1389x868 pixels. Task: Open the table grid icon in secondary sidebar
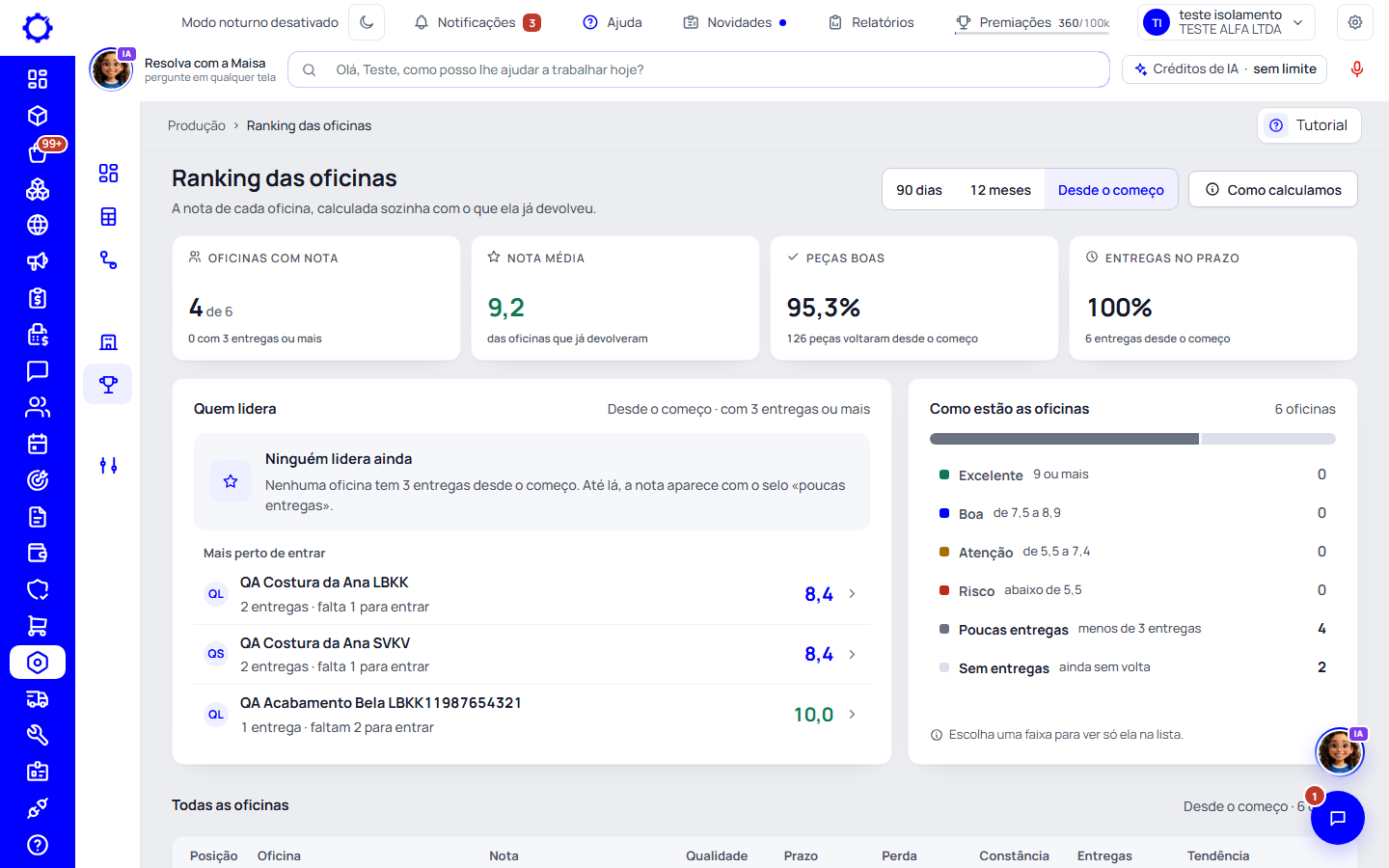pyautogui.click(x=108, y=217)
